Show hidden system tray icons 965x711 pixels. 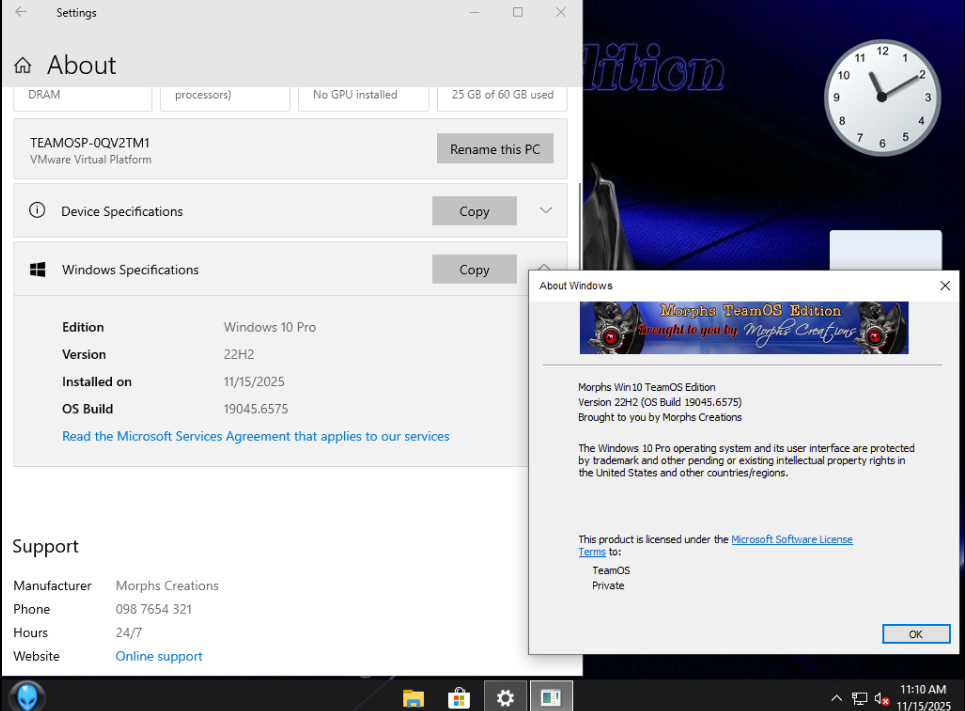836,698
